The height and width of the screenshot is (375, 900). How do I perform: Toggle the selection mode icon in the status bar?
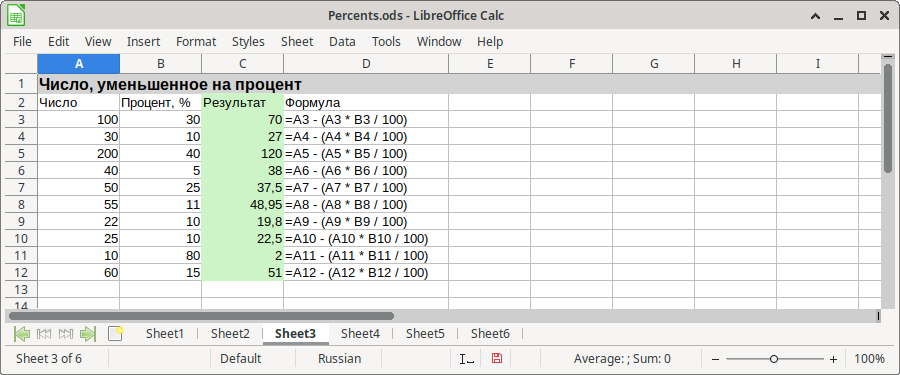467,359
